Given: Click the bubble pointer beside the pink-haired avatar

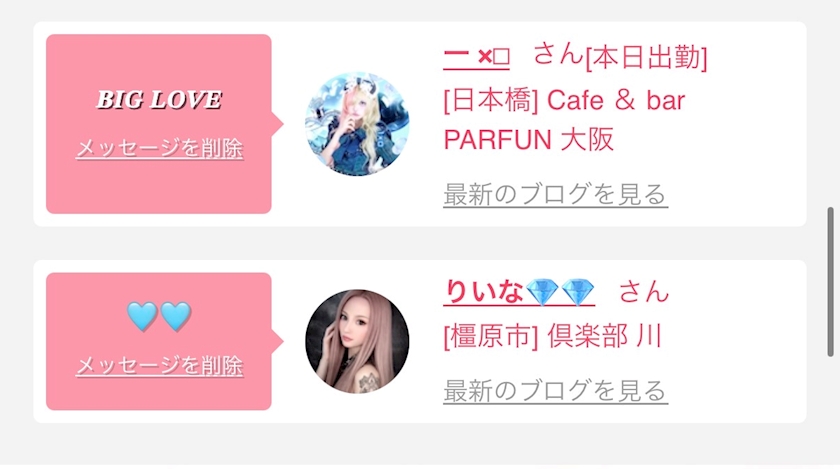Looking at the screenshot, I should [x=277, y=341].
